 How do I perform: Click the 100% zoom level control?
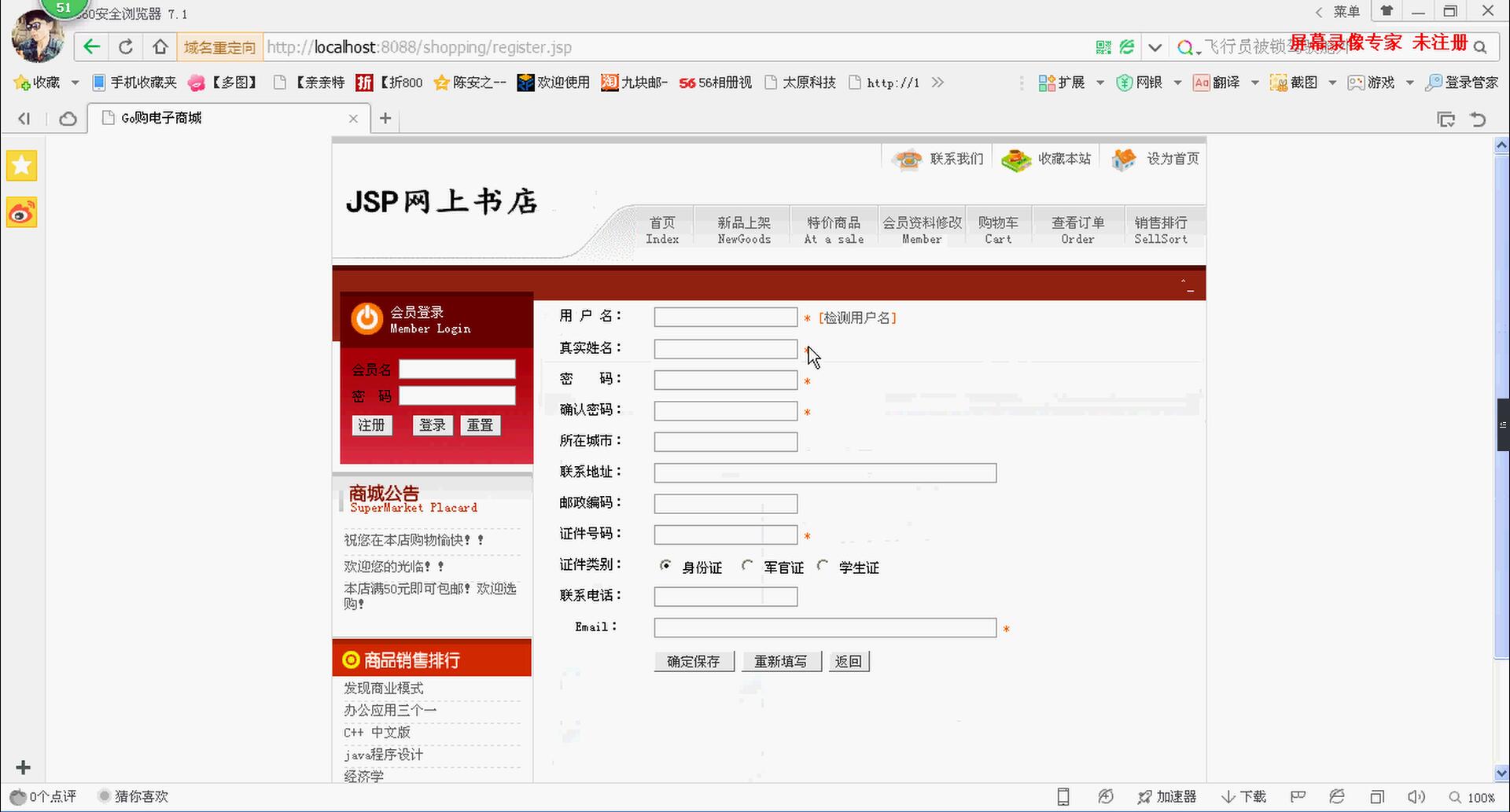point(1472,796)
